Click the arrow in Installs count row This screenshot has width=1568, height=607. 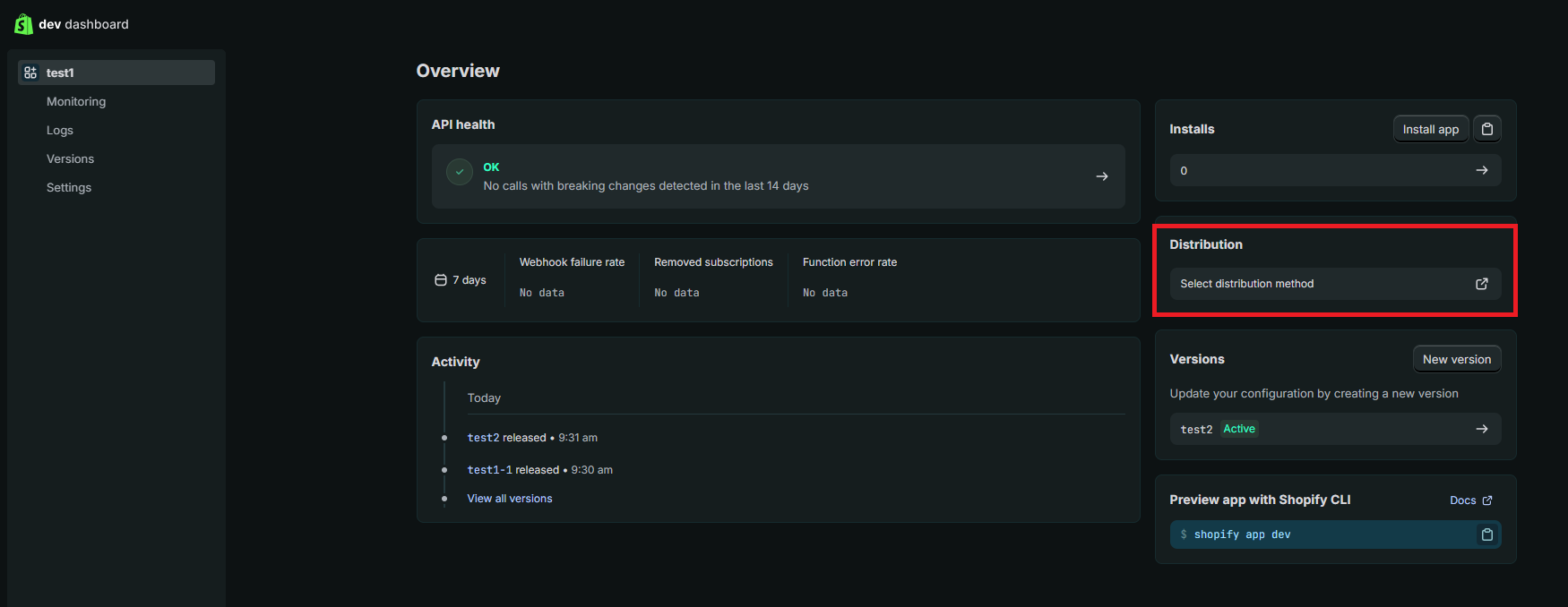[1481, 170]
